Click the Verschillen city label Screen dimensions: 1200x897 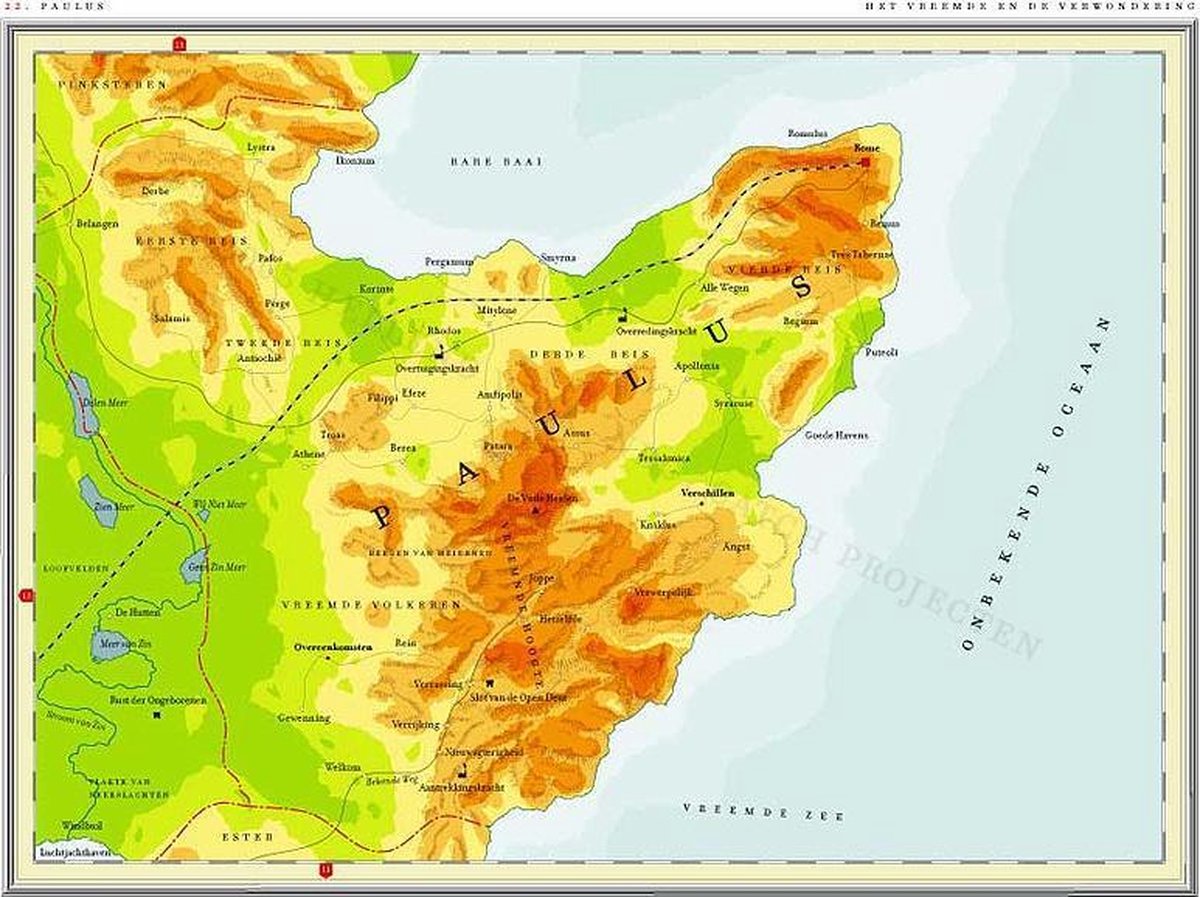click(708, 494)
